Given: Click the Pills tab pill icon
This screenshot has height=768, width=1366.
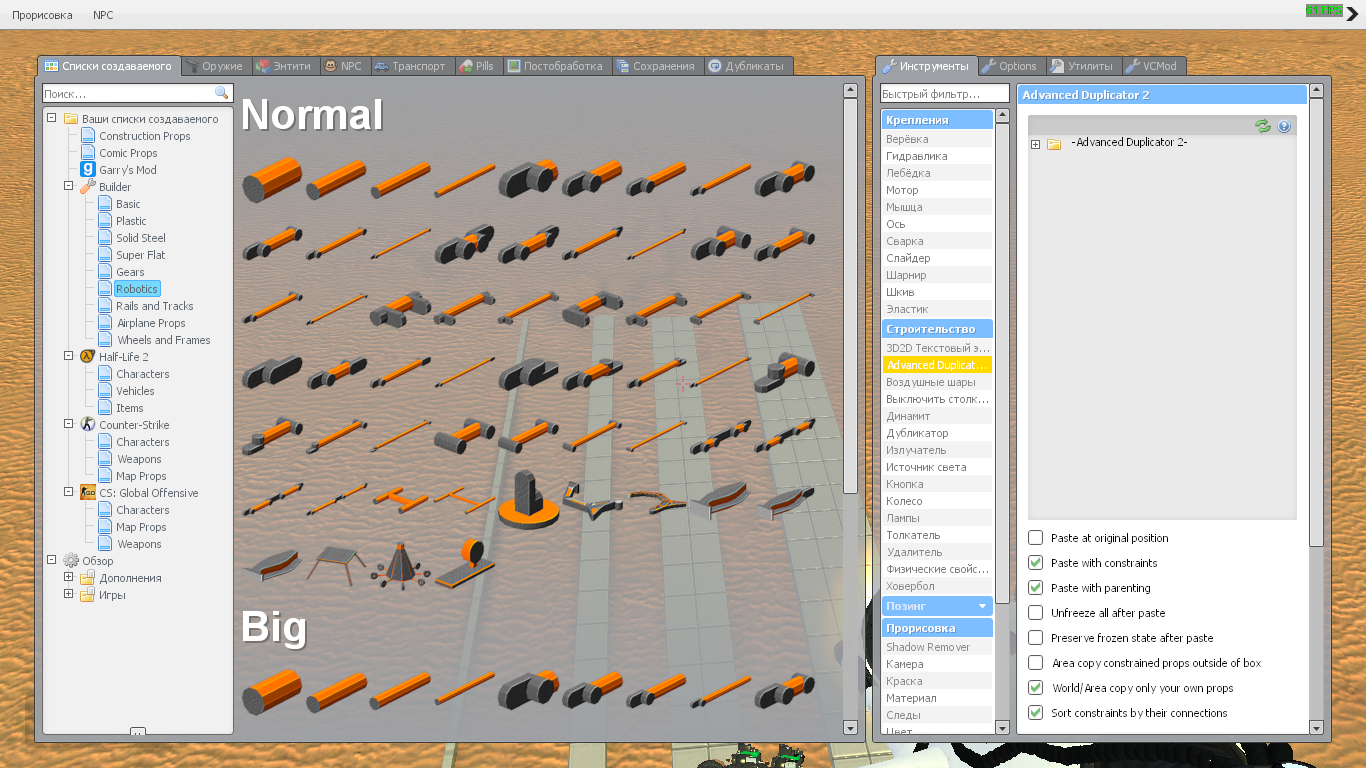Looking at the screenshot, I should [x=466, y=66].
